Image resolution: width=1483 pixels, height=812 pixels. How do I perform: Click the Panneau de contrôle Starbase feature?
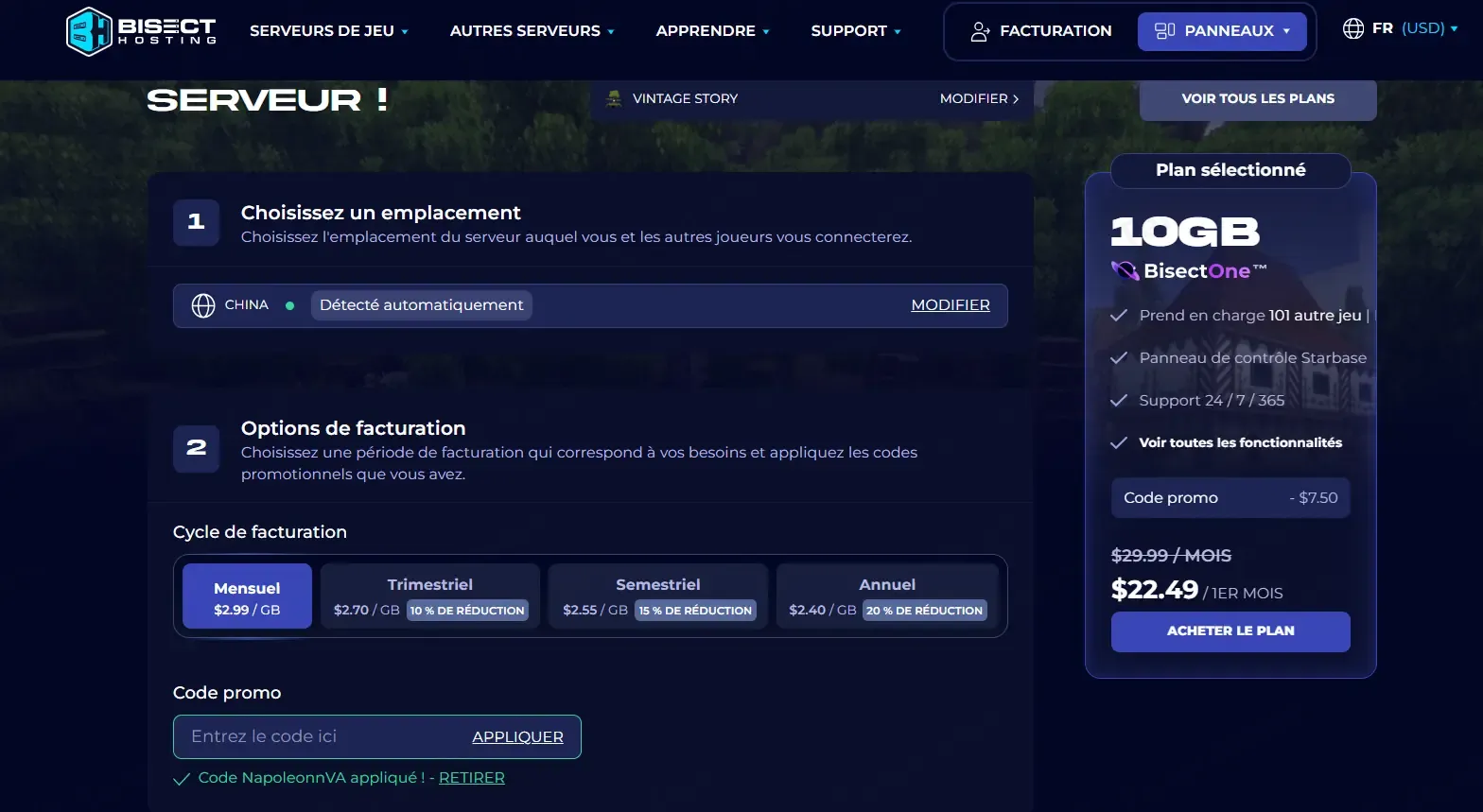point(1253,358)
